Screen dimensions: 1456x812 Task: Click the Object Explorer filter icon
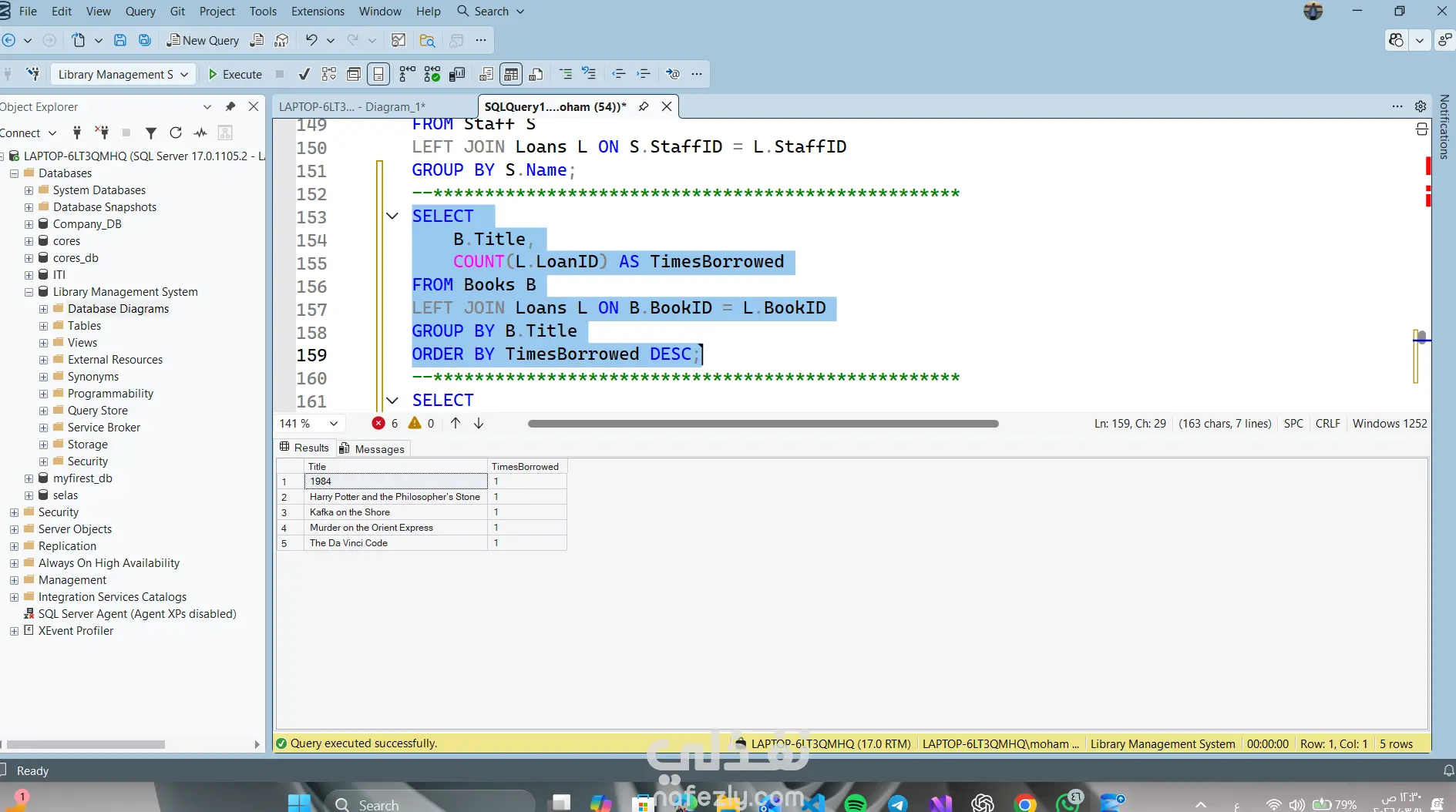point(151,133)
